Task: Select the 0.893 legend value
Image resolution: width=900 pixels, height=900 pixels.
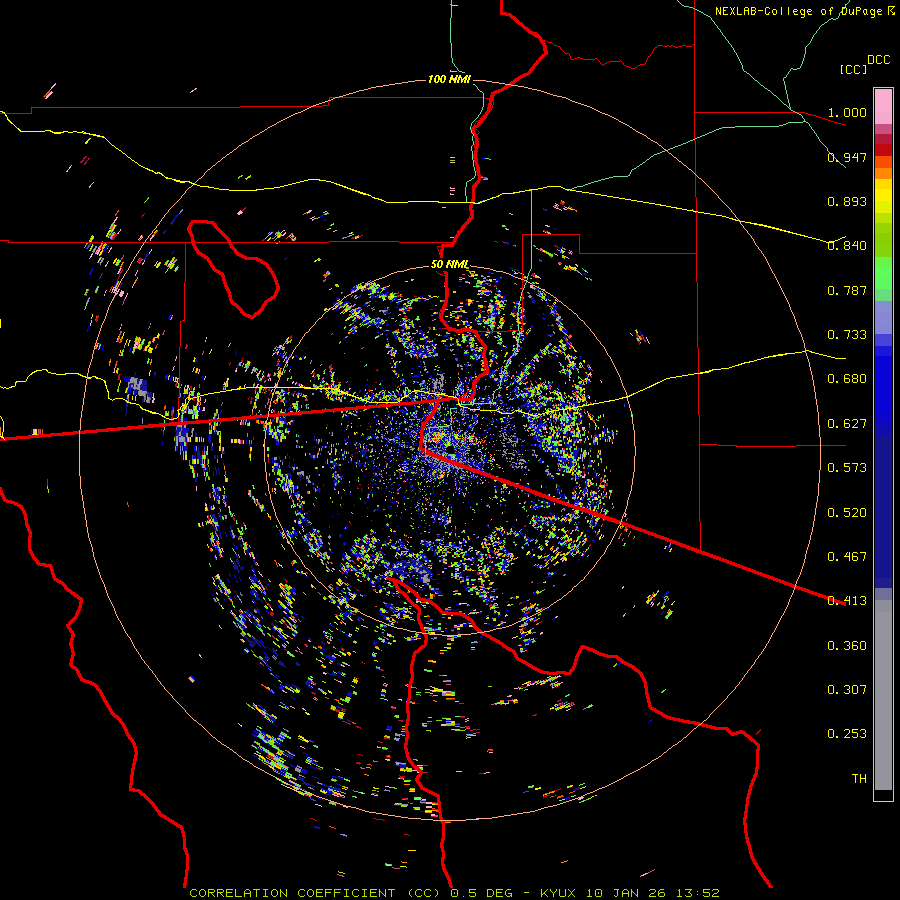Action: click(x=847, y=201)
